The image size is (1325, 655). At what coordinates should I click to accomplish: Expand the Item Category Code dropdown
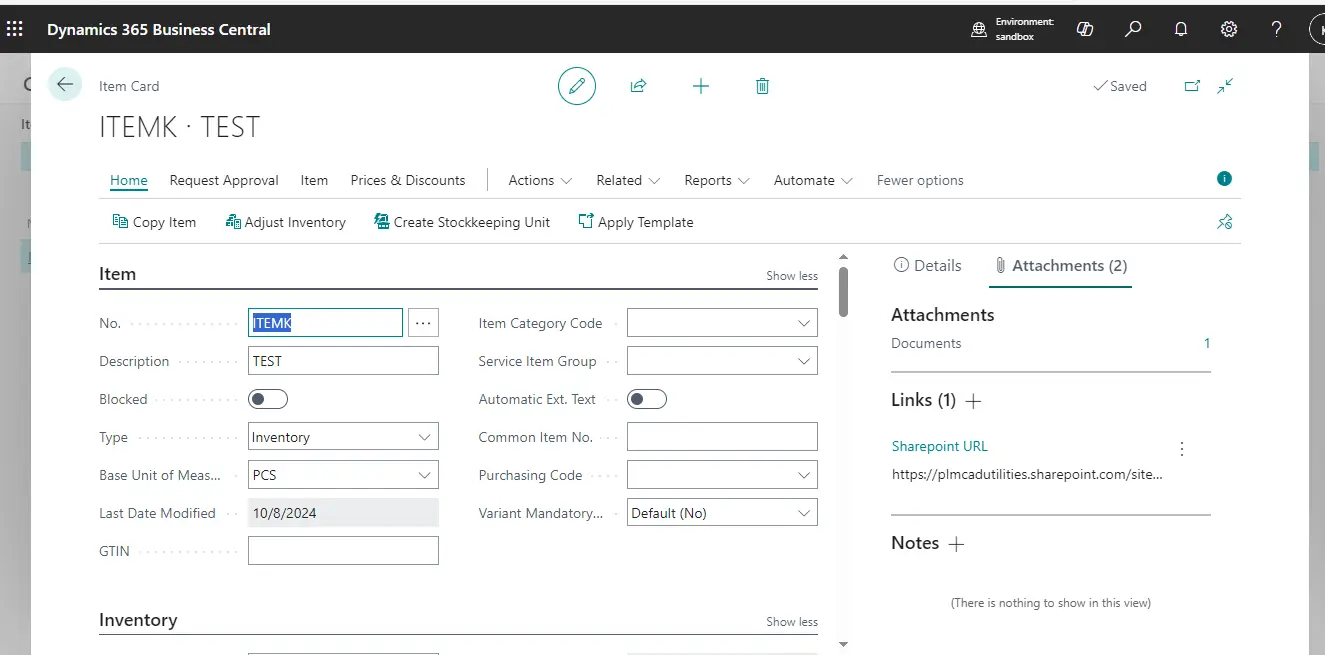pos(805,322)
